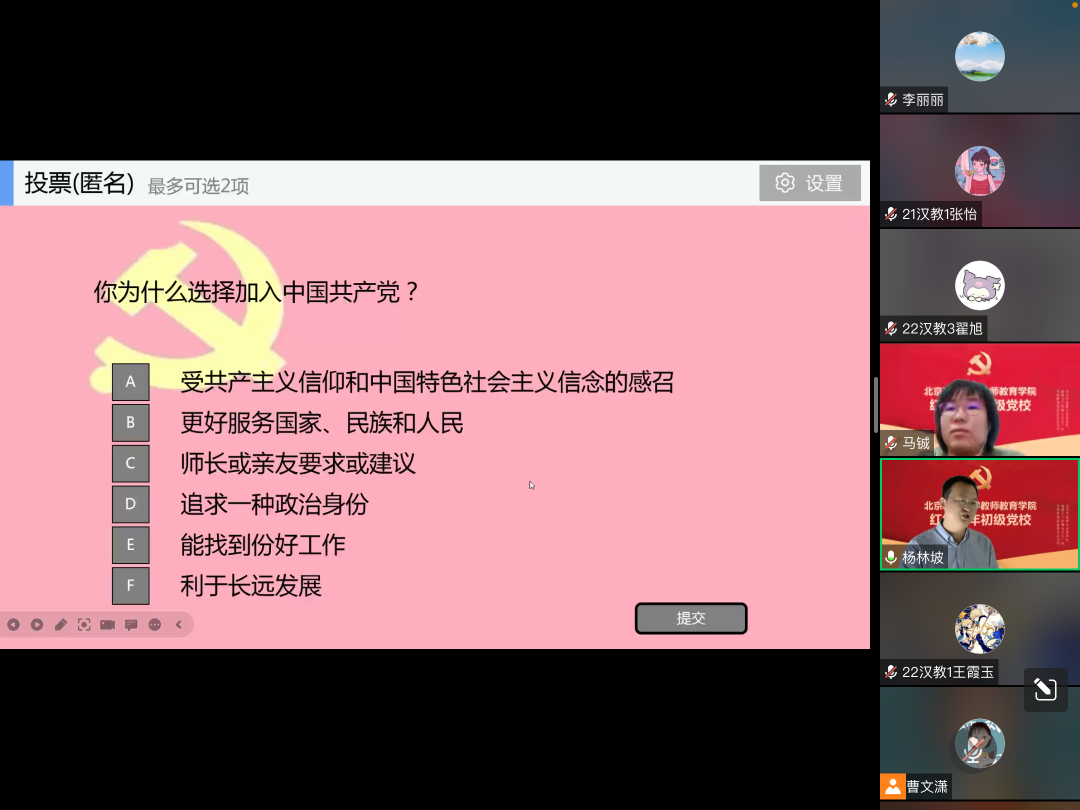
Task: Select option A about communist belief
Action: click(x=131, y=382)
